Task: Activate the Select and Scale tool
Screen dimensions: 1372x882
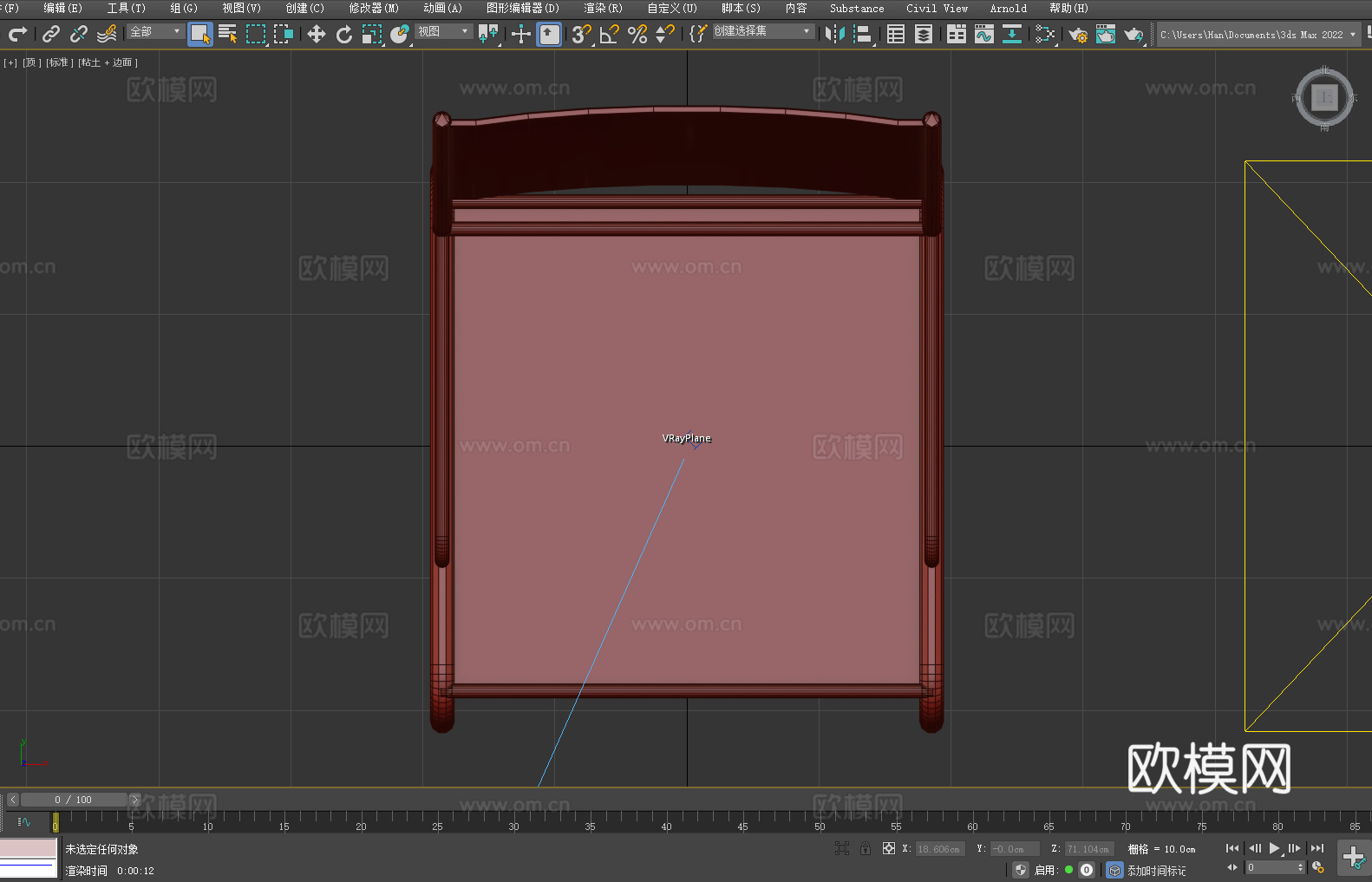Action: [x=372, y=34]
